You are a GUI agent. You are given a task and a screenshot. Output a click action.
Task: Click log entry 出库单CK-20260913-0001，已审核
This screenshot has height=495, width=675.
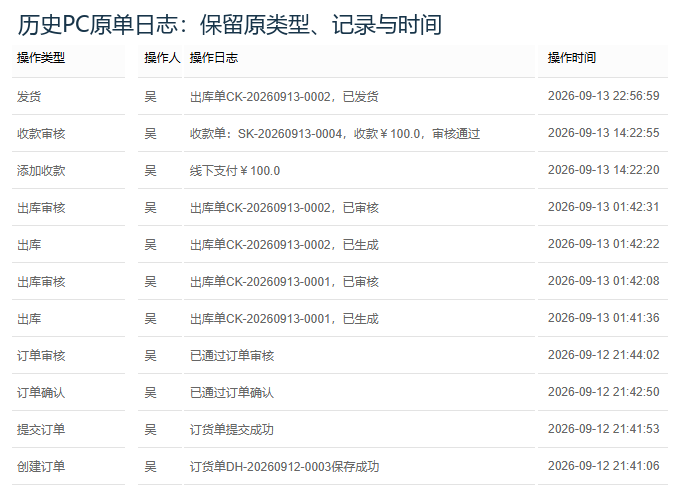coord(284,282)
